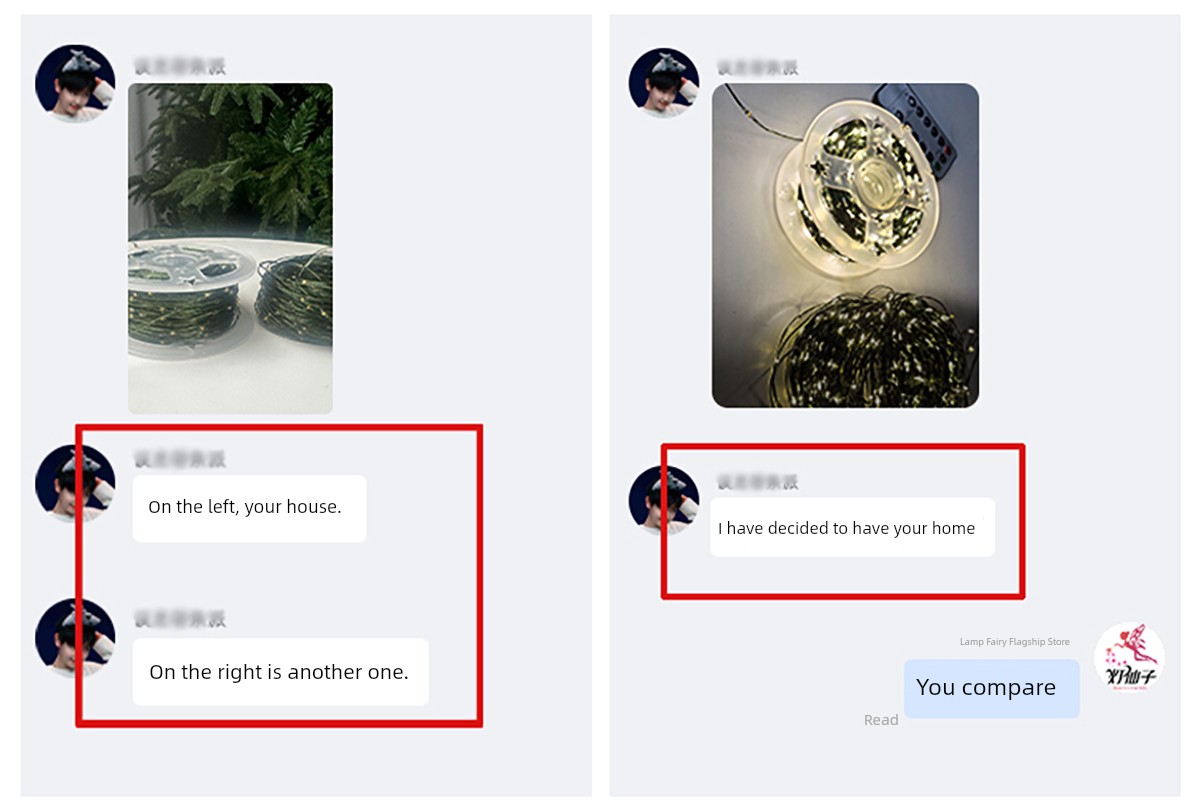Screen dimensions: 1200x806
Task: Open the photo of the glowing light reel
Action: coord(845,245)
